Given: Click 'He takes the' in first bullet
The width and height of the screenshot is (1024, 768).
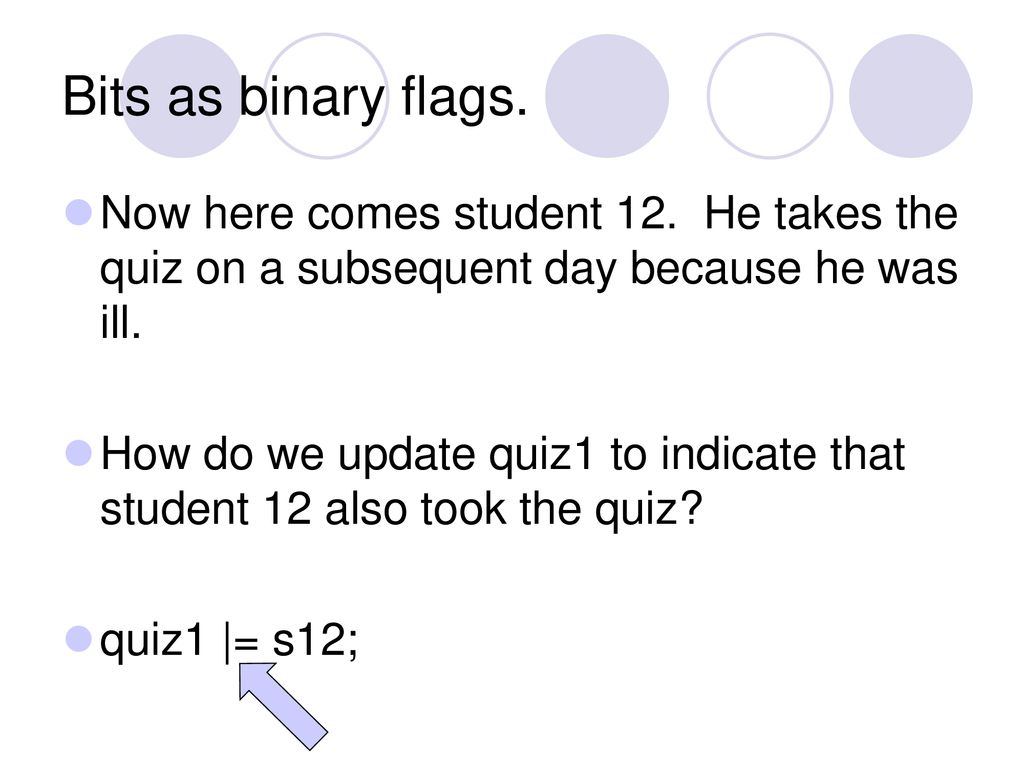Looking at the screenshot, I should 831,214.
